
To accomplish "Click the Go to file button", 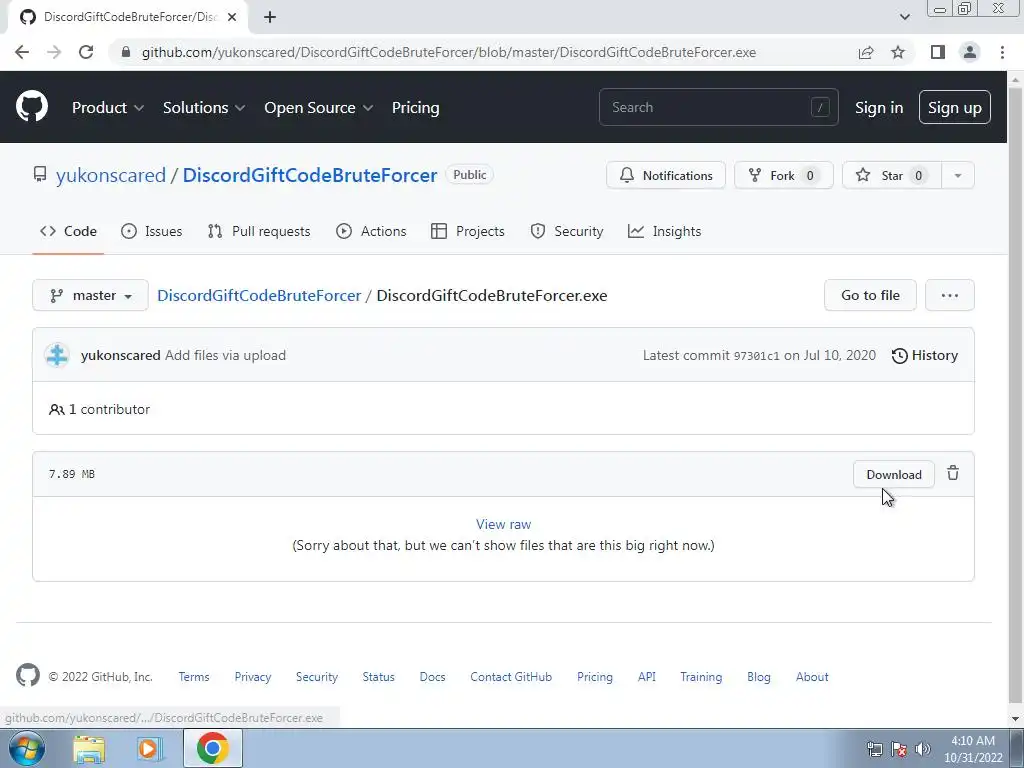I will click(x=870, y=295).
